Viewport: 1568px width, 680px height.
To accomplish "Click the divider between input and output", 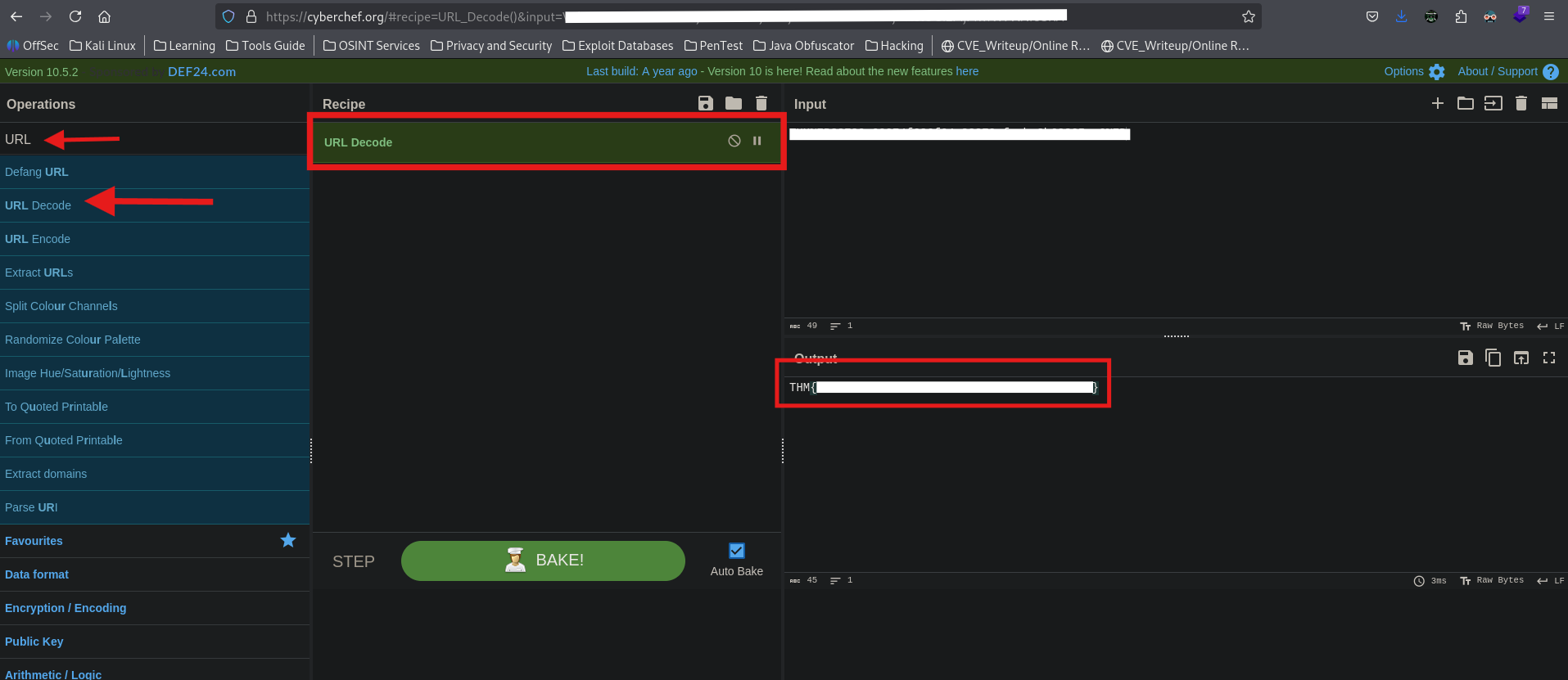I will tap(1176, 335).
